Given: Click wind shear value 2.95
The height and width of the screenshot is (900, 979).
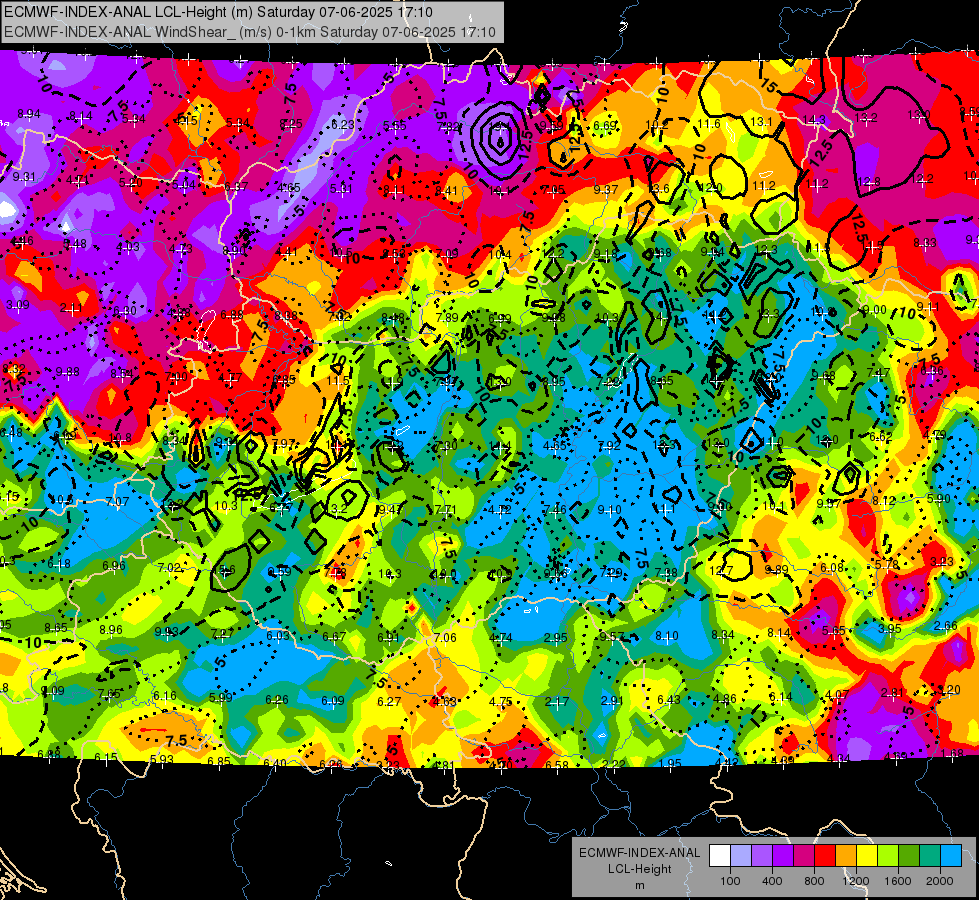Looking at the screenshot, I should pyautogui.click(x=556, y=638).
